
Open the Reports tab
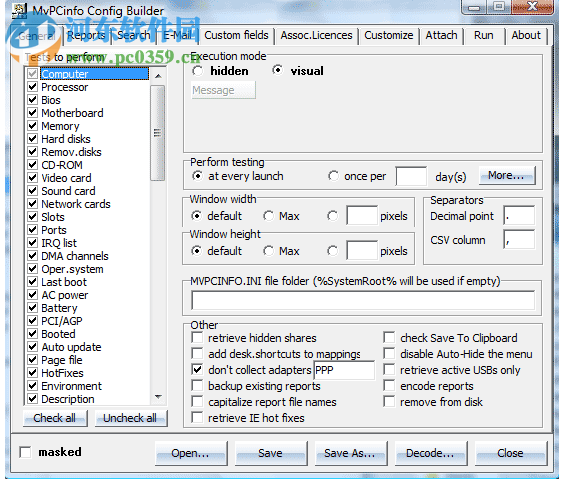(87, 35)
